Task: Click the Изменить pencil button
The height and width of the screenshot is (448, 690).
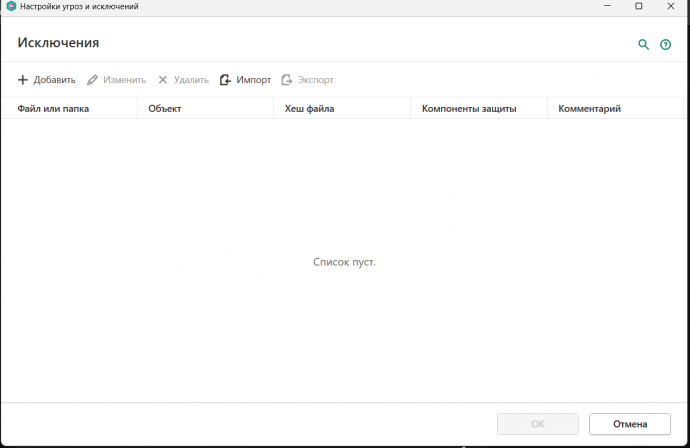Action: 117,80
